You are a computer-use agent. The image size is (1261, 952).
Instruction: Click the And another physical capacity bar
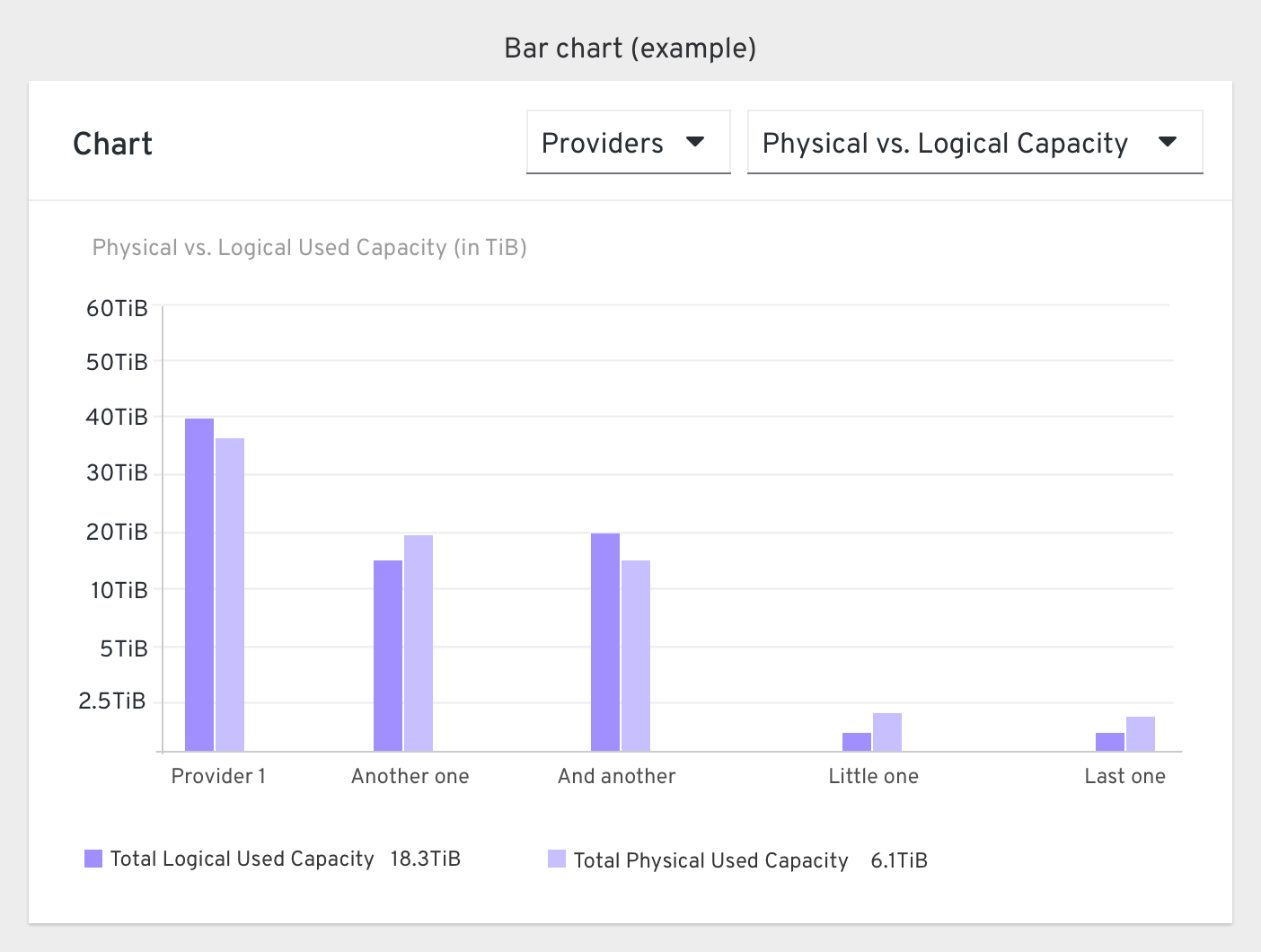point(636,656)
